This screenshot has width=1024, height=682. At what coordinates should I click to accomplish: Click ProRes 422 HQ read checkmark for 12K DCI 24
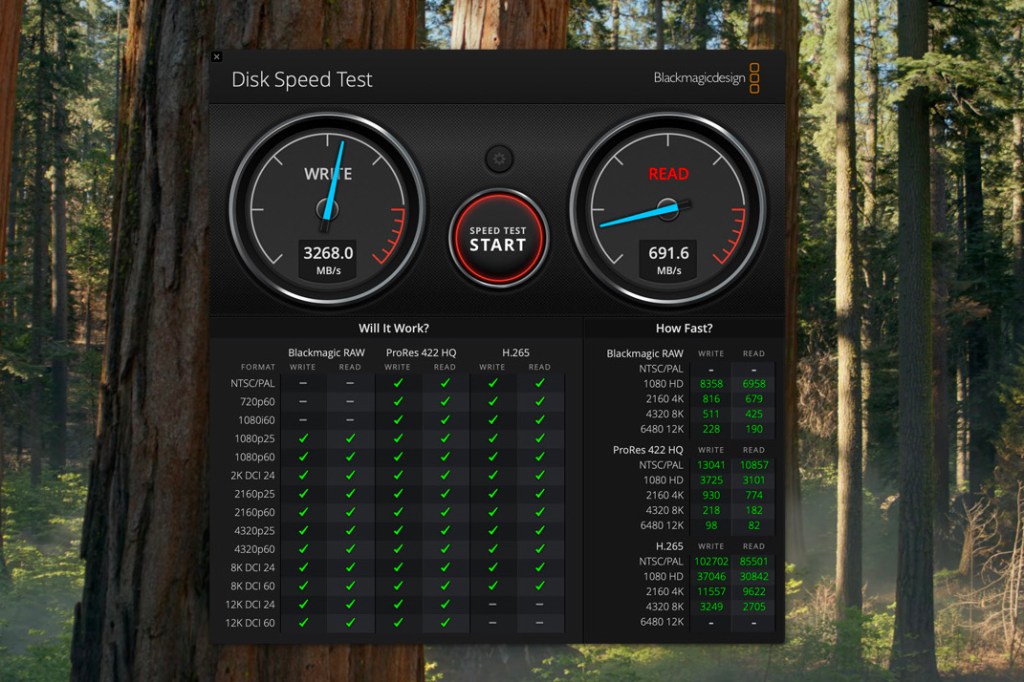click(x=445, y=604)
